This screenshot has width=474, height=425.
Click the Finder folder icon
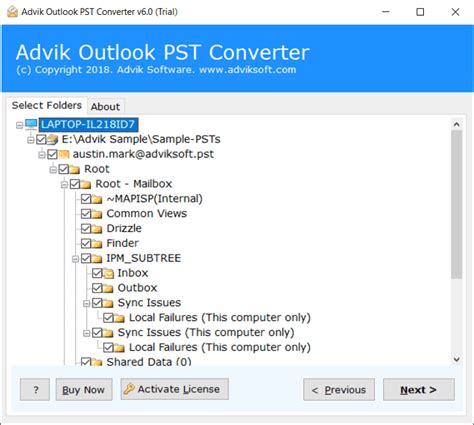[97, 243]
